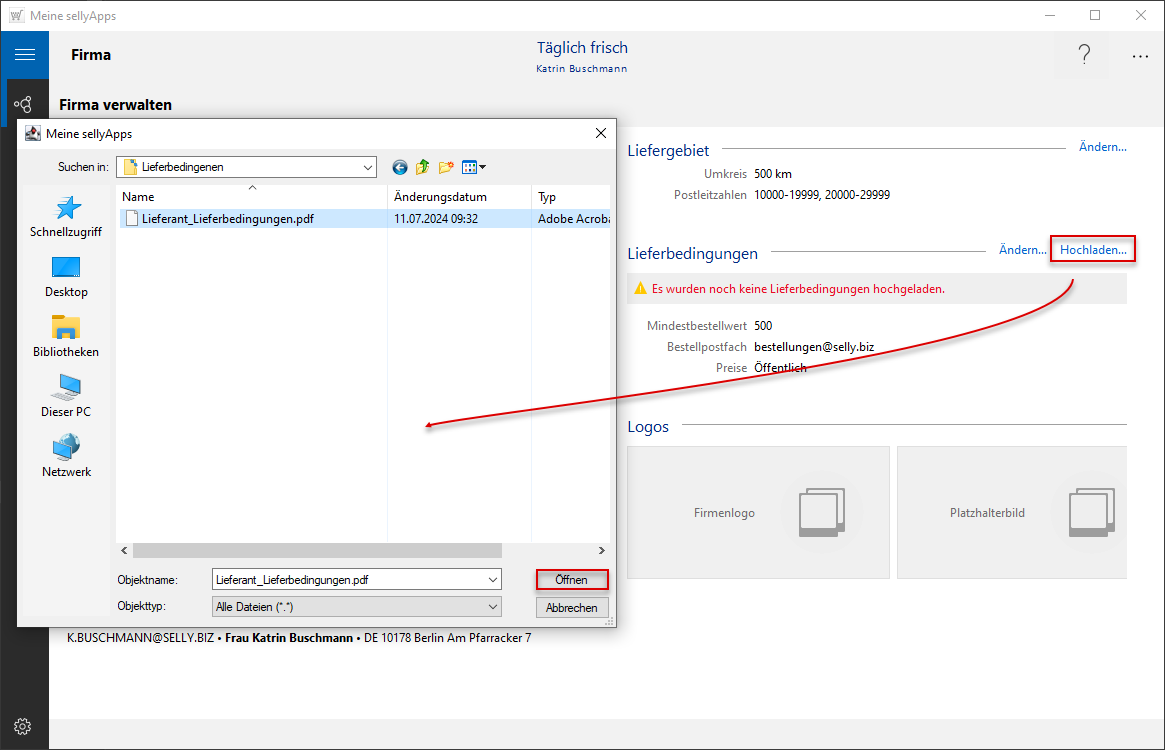The image size is (1165, 750).
Task: Select Lieferant_Lieferbedingungen.pdf file
Action: (227, 219)
